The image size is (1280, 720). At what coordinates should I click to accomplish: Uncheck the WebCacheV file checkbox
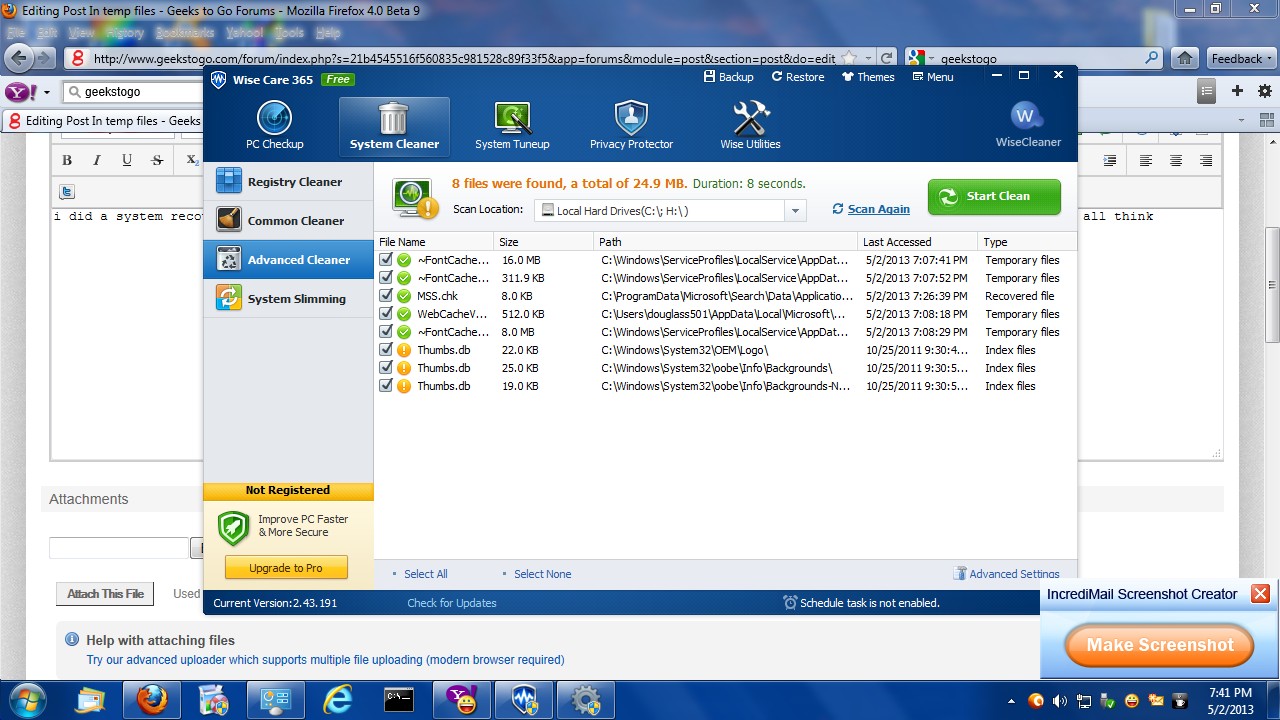386,314
